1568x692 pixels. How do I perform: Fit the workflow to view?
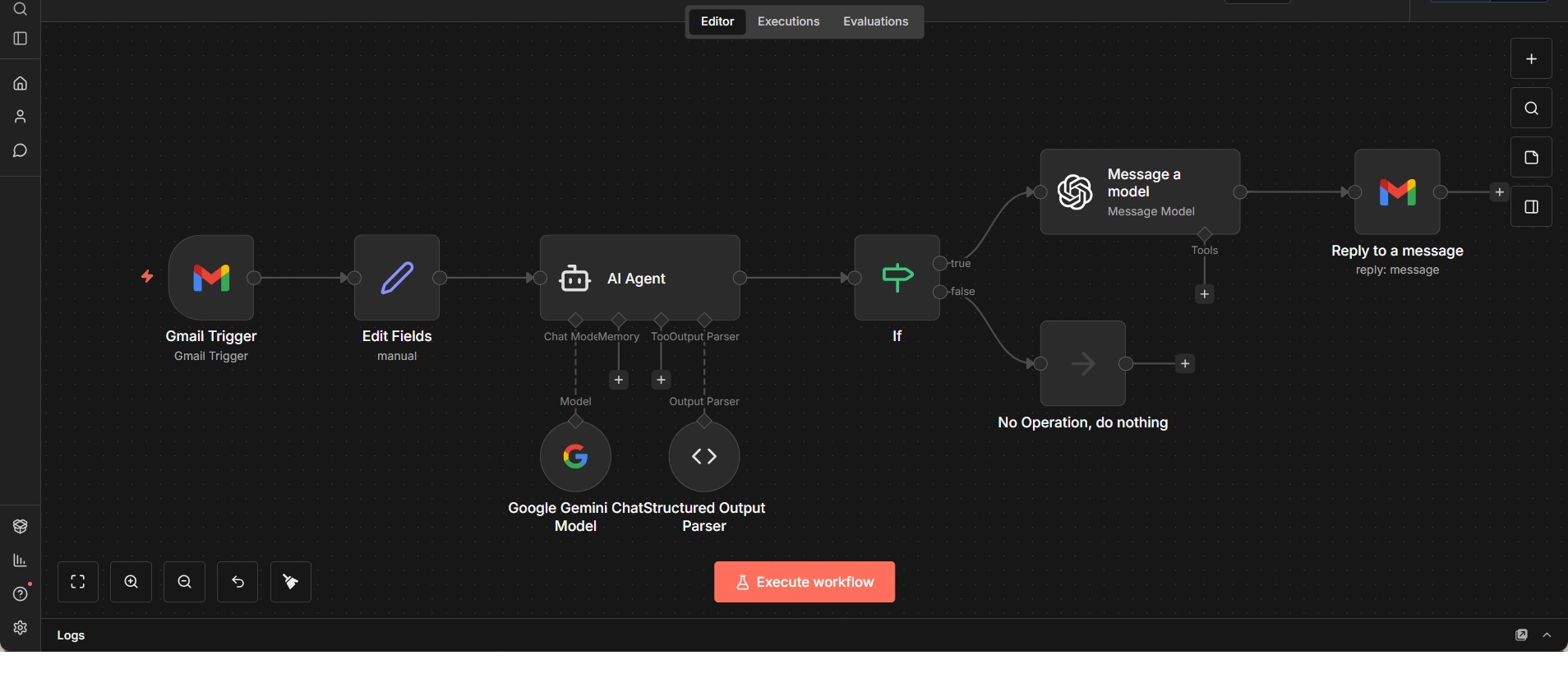(78, 582)
